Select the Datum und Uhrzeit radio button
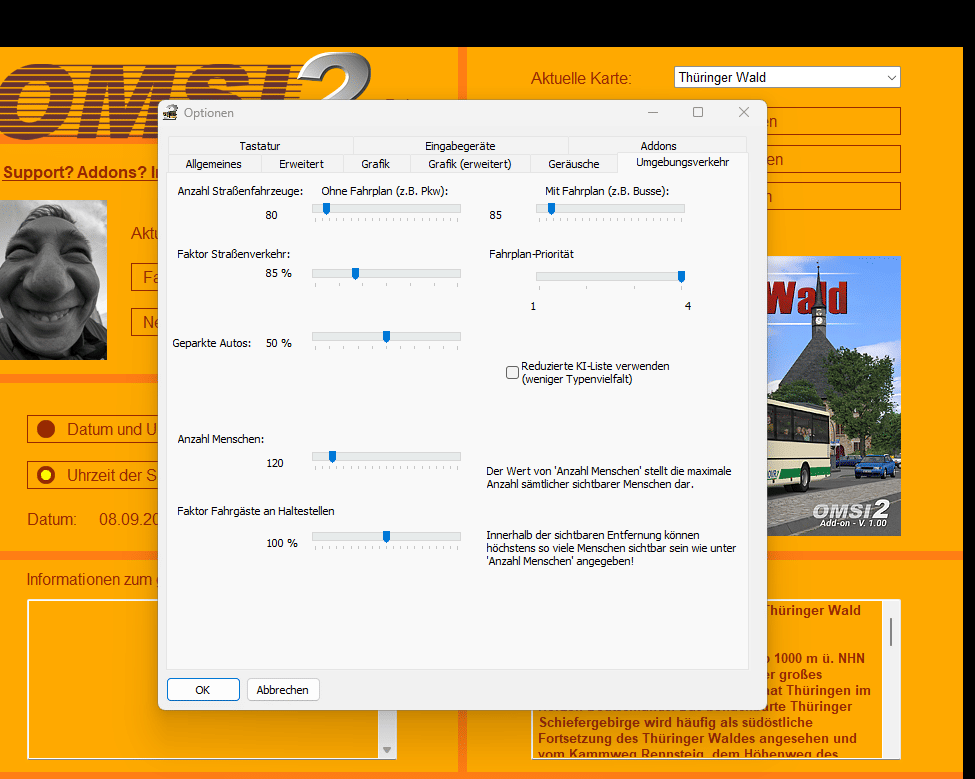The image size is (975, 779). [45, 430]
